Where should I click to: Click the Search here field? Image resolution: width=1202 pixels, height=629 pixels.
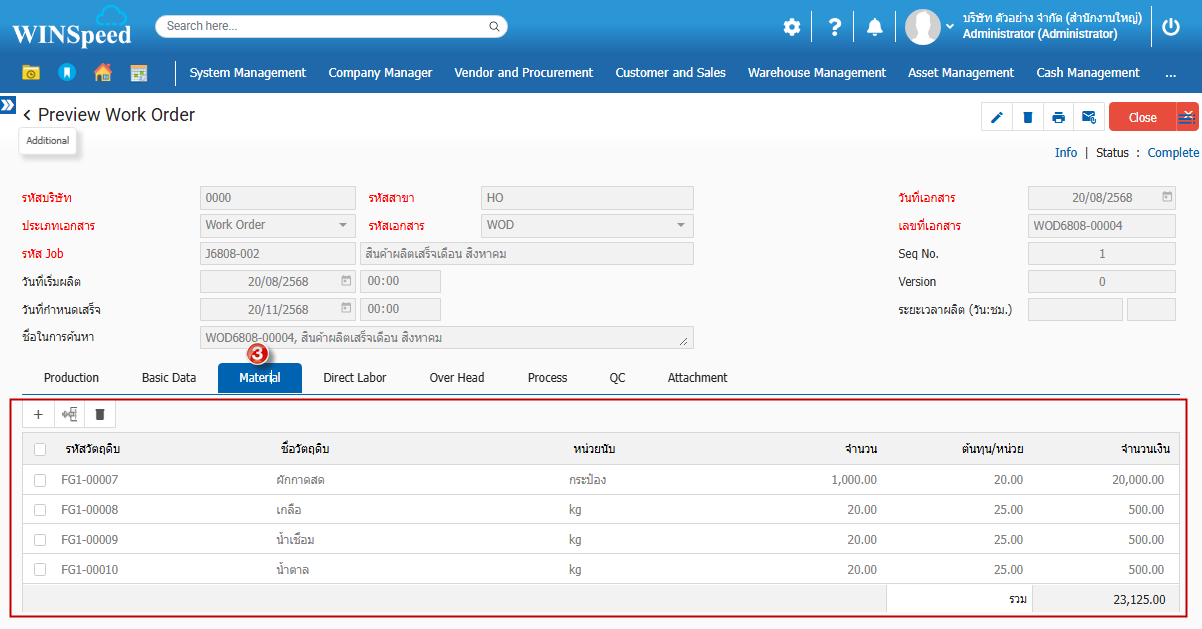(x=331, y=26)
